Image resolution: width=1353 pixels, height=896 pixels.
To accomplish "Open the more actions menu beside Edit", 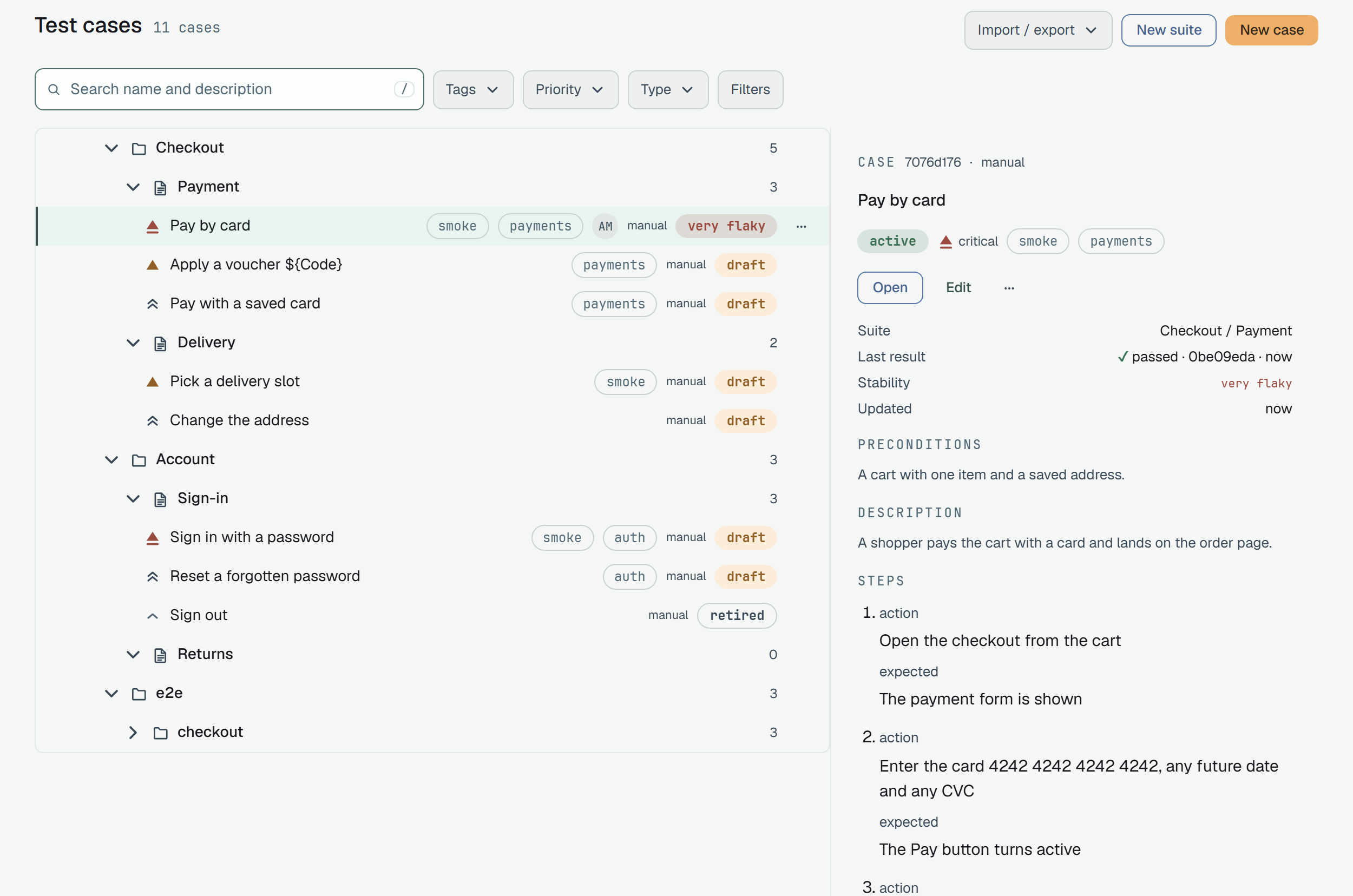I will pos(1009,288).
